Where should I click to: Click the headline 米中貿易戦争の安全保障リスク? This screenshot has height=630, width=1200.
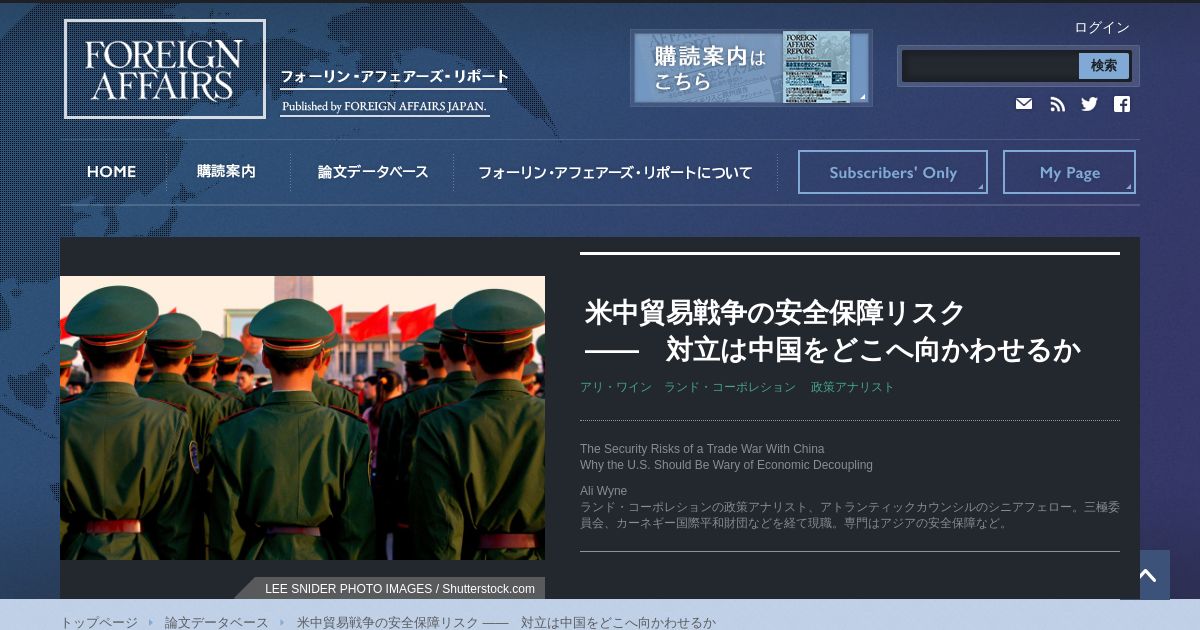click(775, 313)
